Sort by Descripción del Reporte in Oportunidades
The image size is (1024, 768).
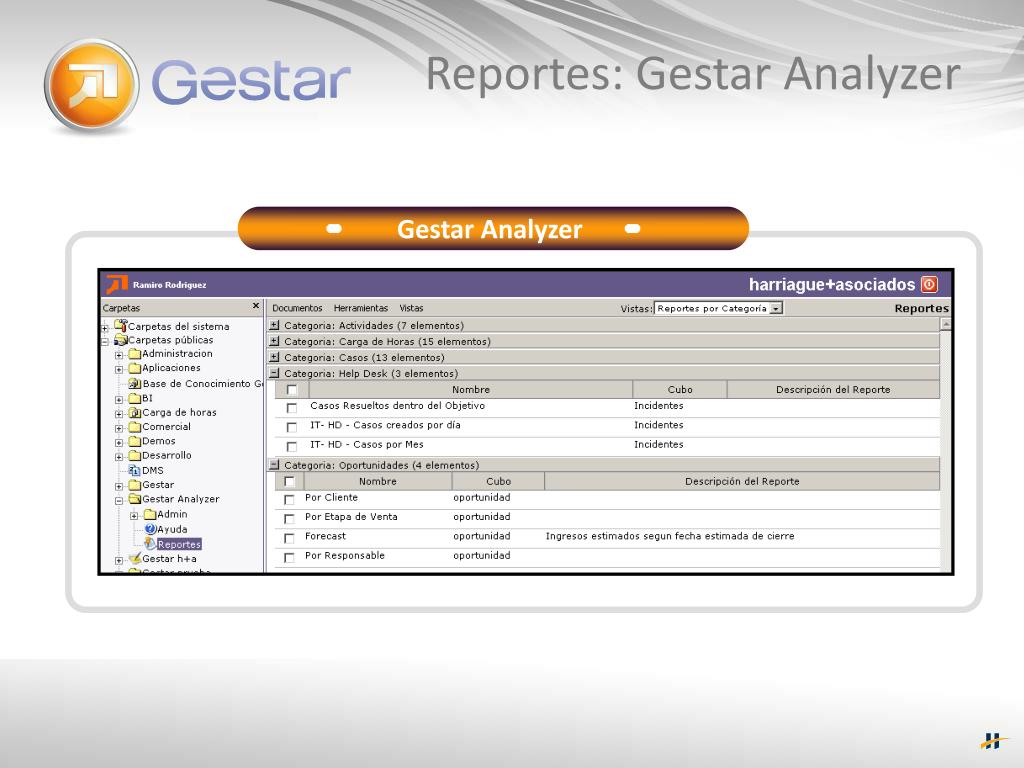click(742, 481)
